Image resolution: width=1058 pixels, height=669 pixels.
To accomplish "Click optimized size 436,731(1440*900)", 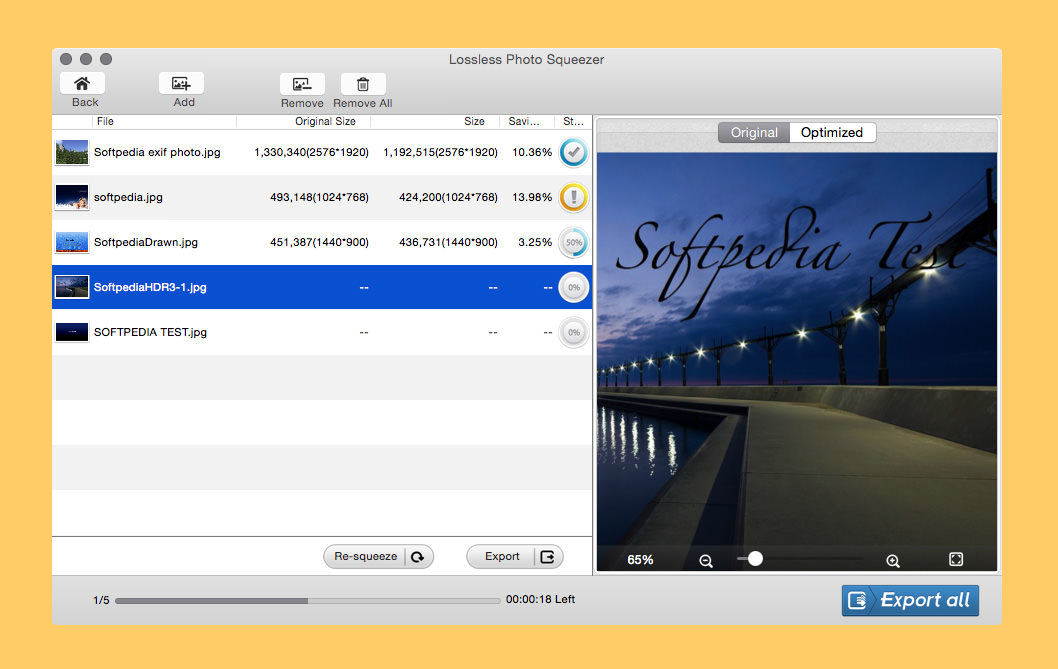I will [448, 242].
